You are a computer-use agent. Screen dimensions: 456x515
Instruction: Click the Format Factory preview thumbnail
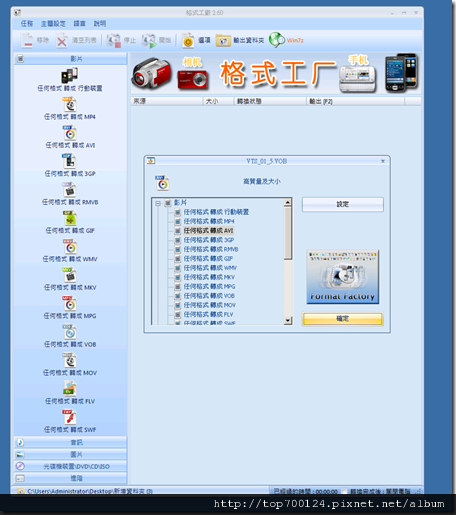(343, 277)
